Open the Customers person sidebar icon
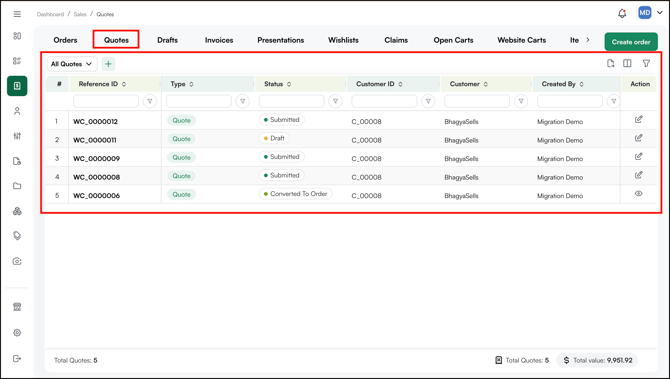This screenshot has height=379, width=670. [17, 111]
